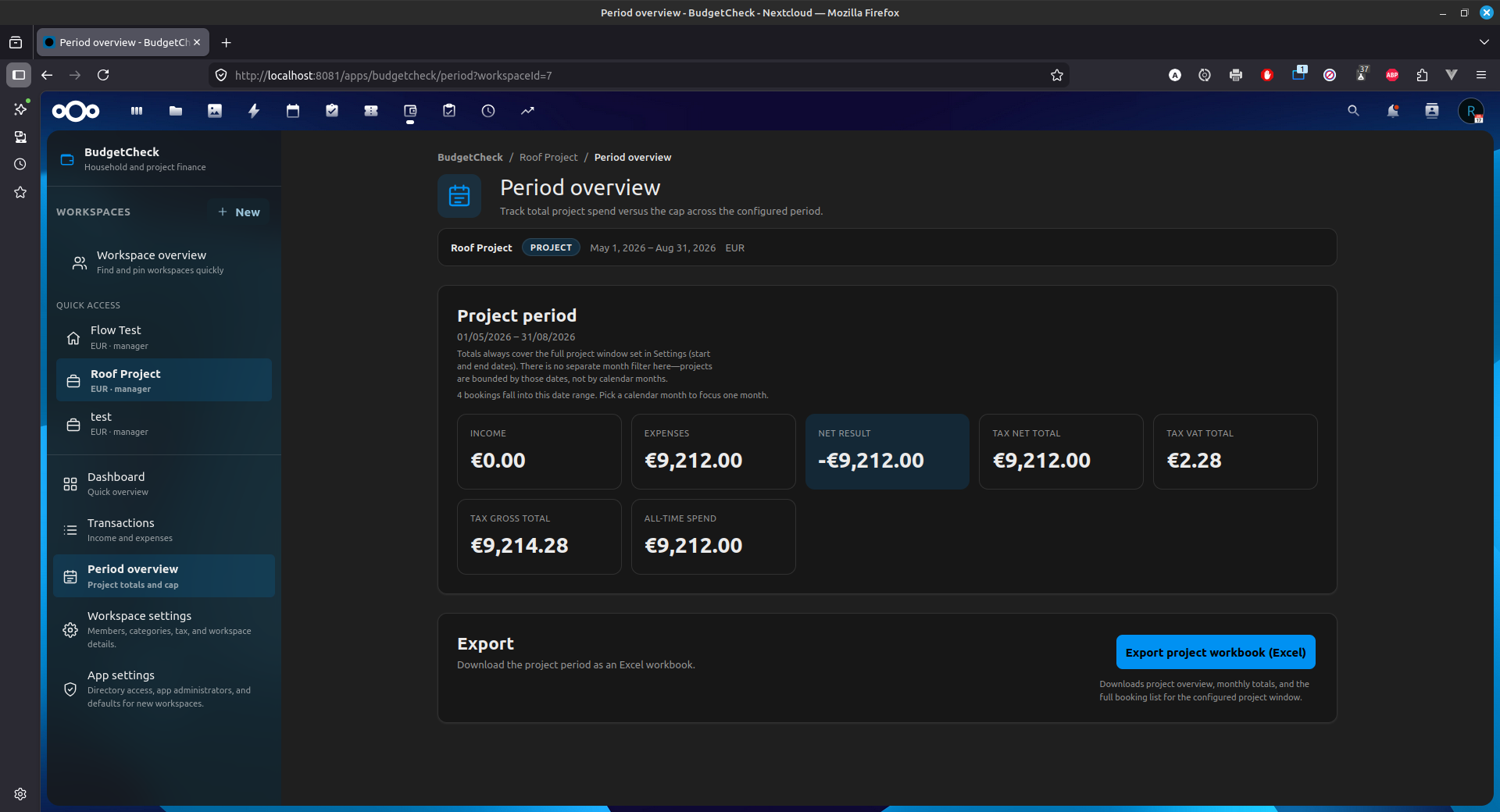Click the Tax Net Total card
The image size is (1500, 812).
(x=1061, y=451)
